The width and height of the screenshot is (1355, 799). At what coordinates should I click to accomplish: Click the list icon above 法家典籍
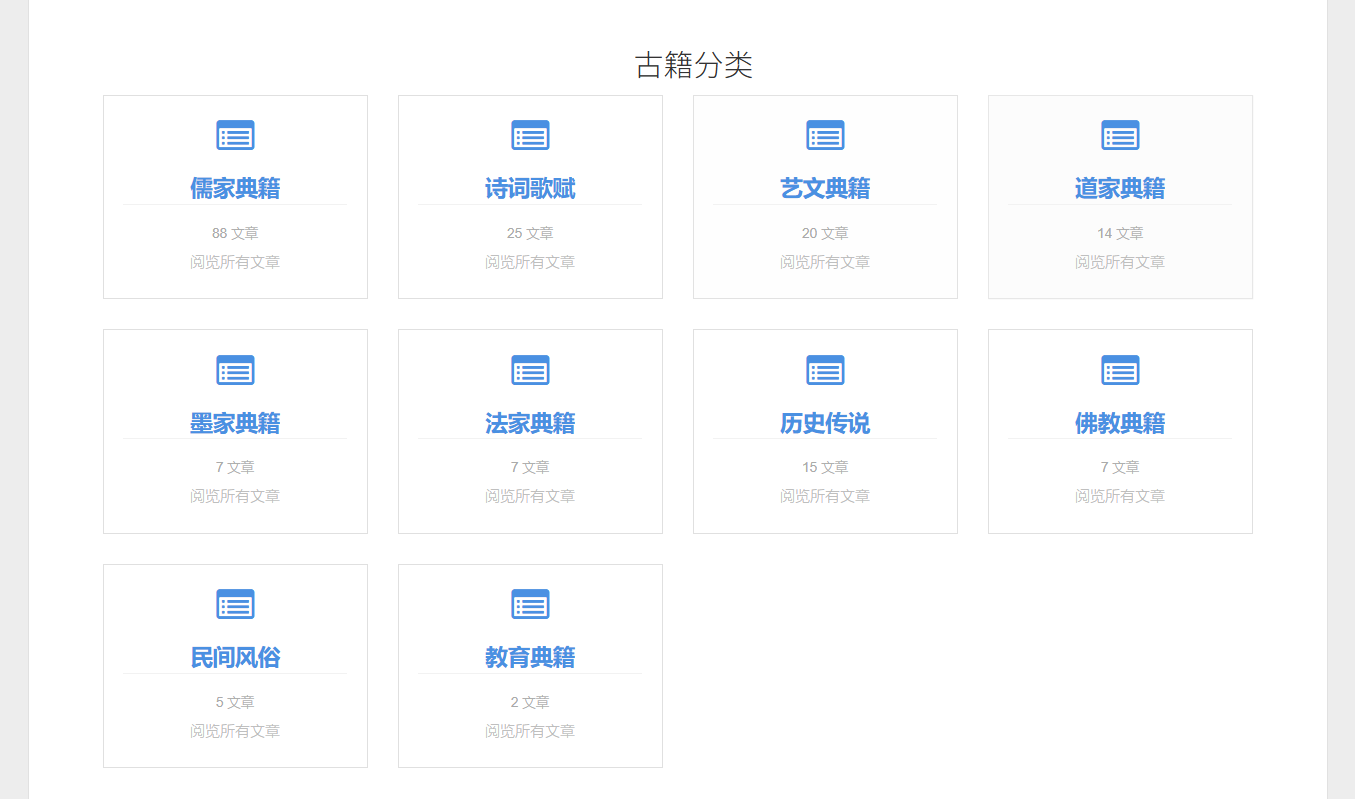tap(530, 370)
